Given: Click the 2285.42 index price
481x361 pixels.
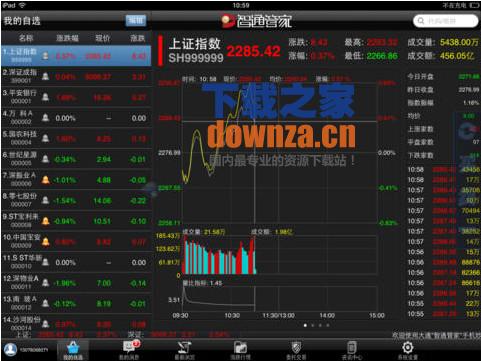Looking at the screenshot, I should click(254, 51).
